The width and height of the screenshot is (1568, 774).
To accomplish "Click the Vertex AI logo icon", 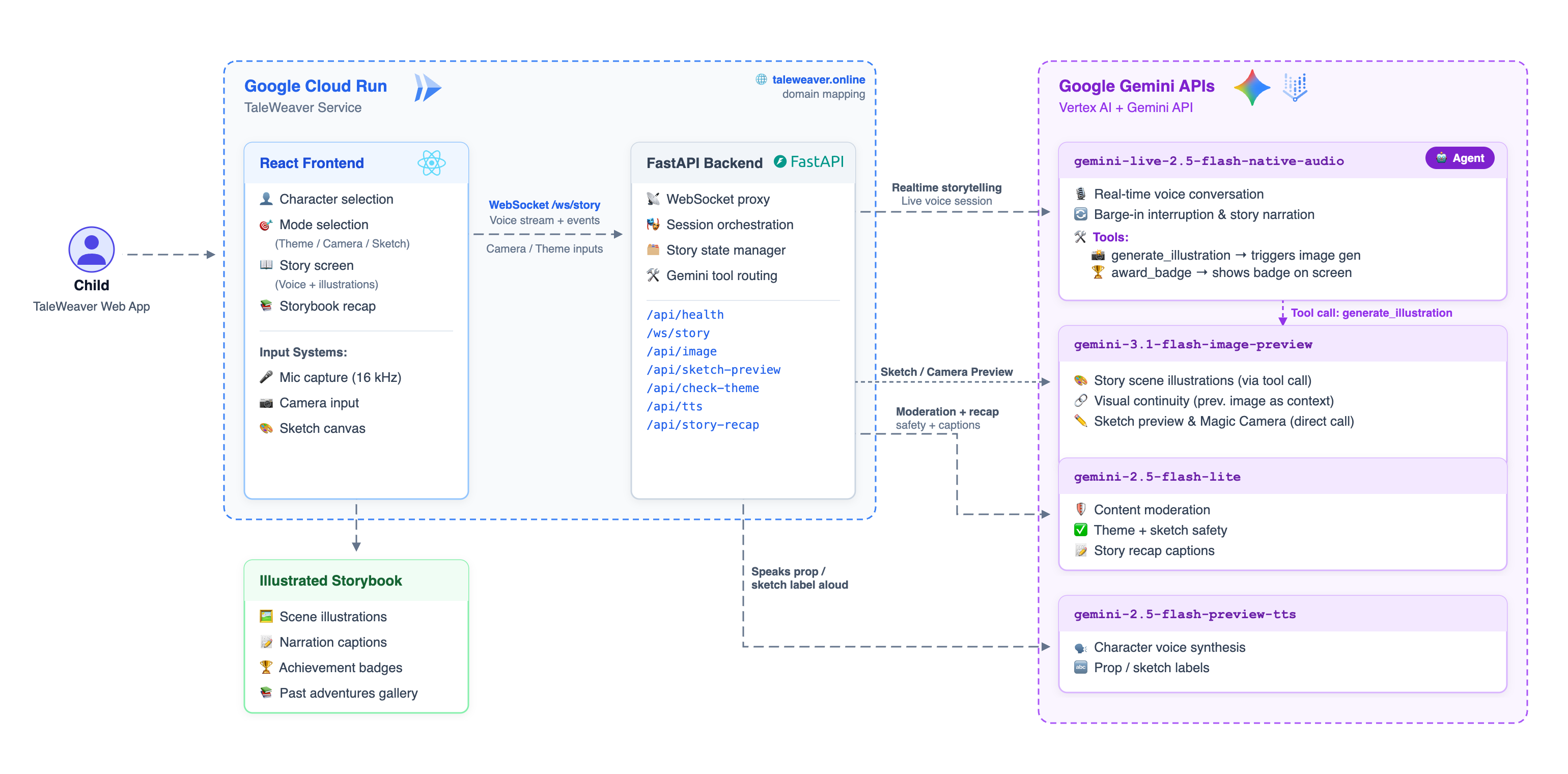I will coord(1295,87).
